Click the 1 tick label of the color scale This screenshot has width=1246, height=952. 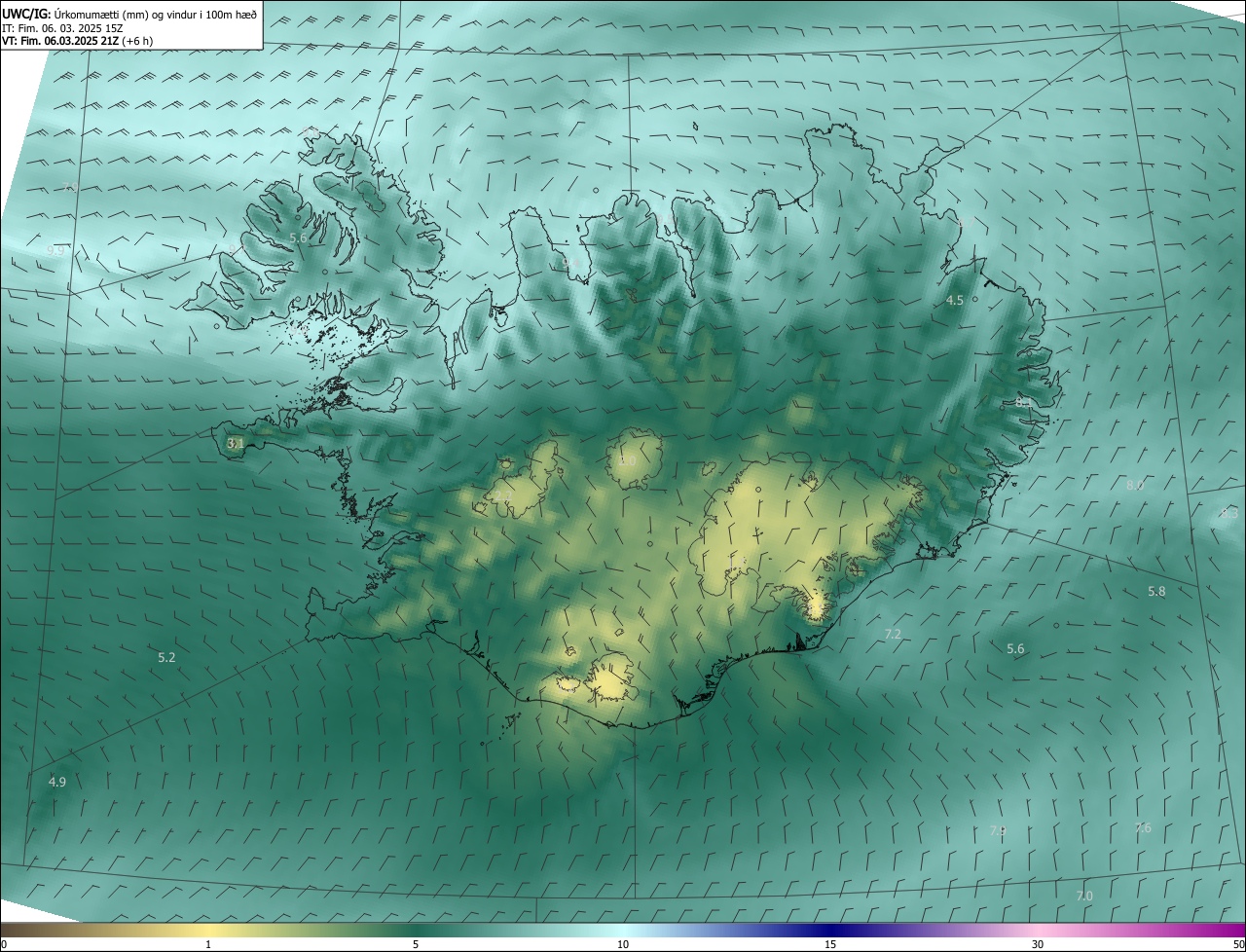coord(208,945)
